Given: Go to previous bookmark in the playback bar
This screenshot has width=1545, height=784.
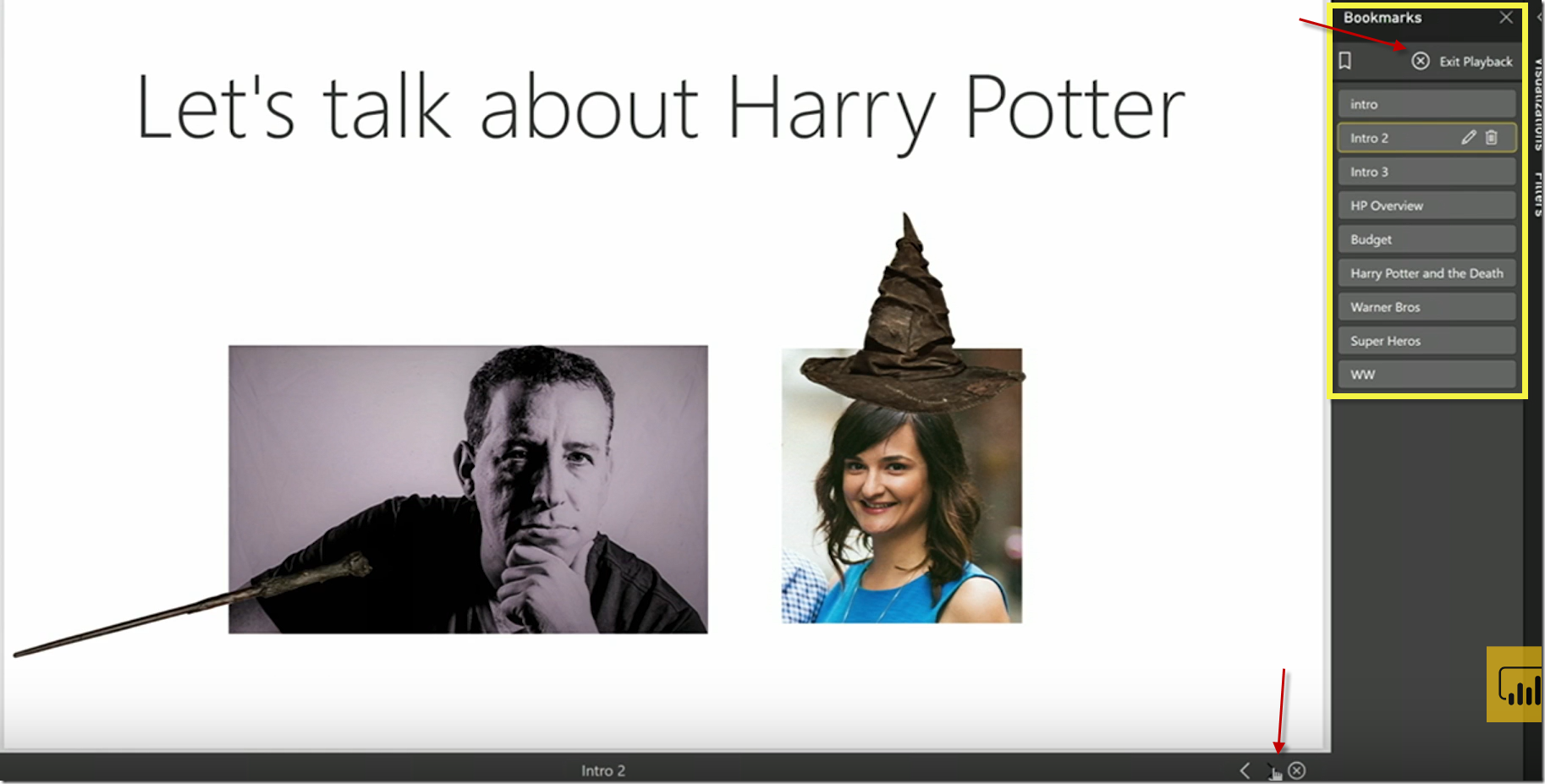Looking at the screenshot, I should pyautogui.click(x=1245, y=770).
